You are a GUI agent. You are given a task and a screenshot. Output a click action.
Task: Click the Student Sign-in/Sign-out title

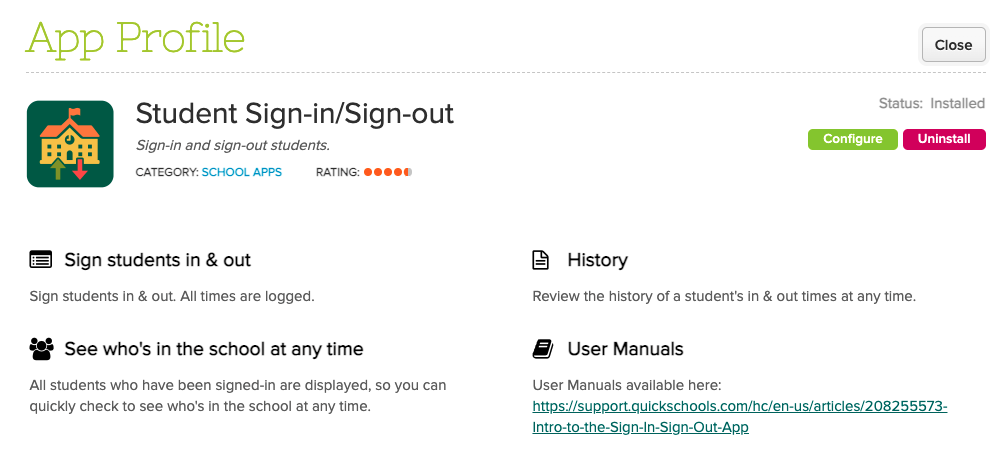tap(294, 113)
